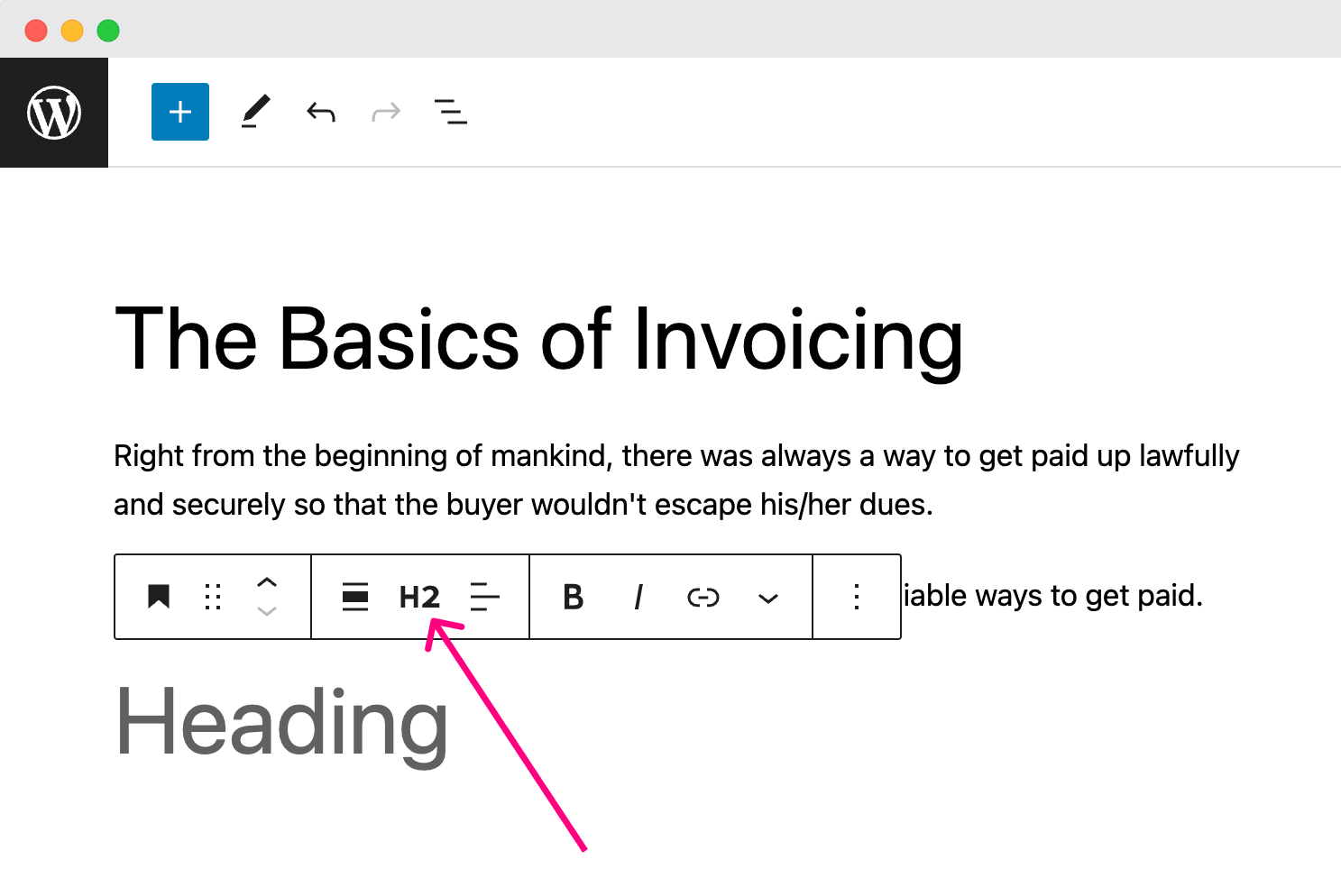Click the blue block inserter plus button

tap(180, 112)
